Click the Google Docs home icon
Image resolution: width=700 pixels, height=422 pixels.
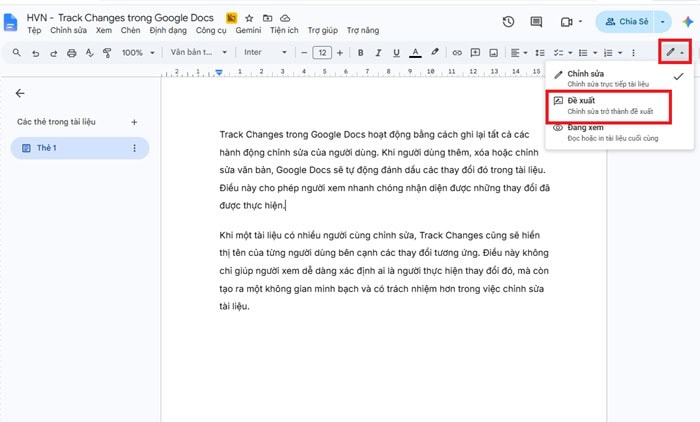point(10,22)
